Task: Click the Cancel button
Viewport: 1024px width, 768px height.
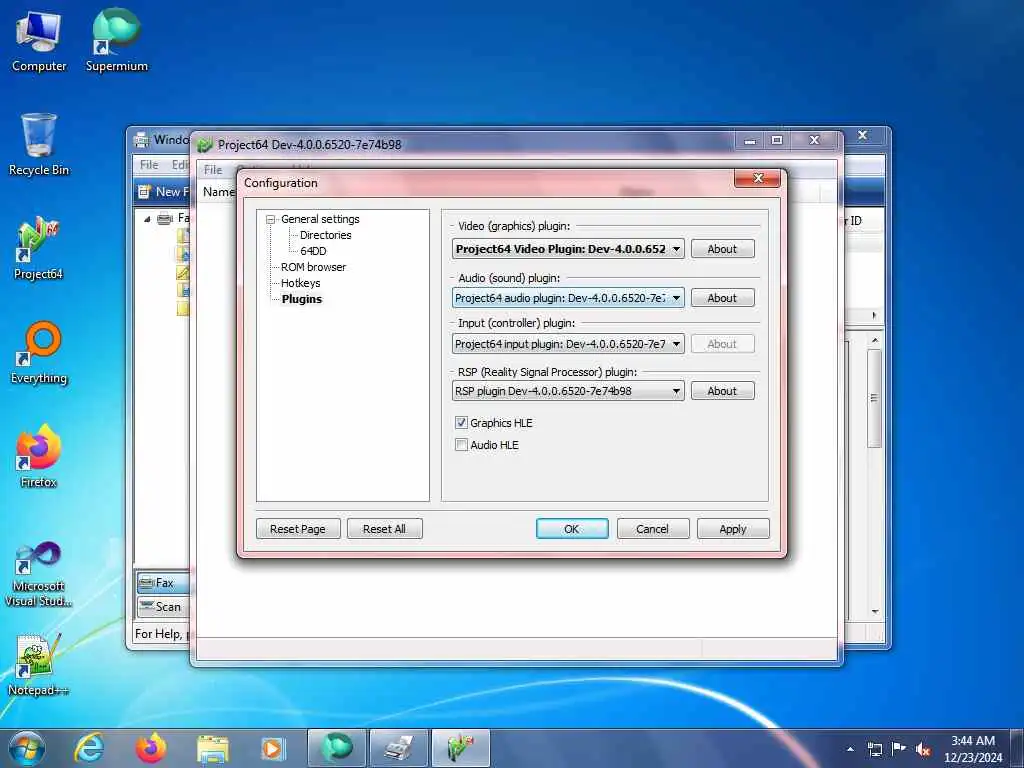Action: pyautogui.click(x=652, y=529)
